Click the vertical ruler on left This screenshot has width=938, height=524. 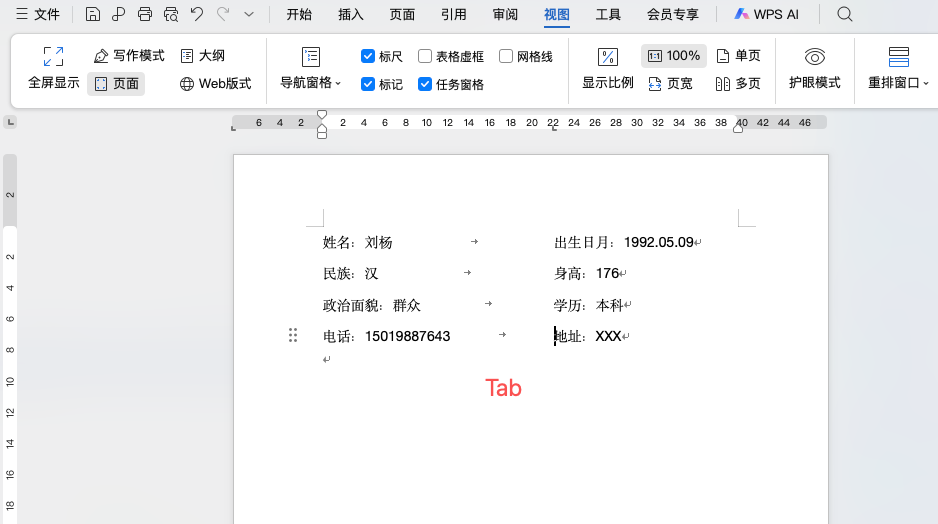[x=10, y=339]
